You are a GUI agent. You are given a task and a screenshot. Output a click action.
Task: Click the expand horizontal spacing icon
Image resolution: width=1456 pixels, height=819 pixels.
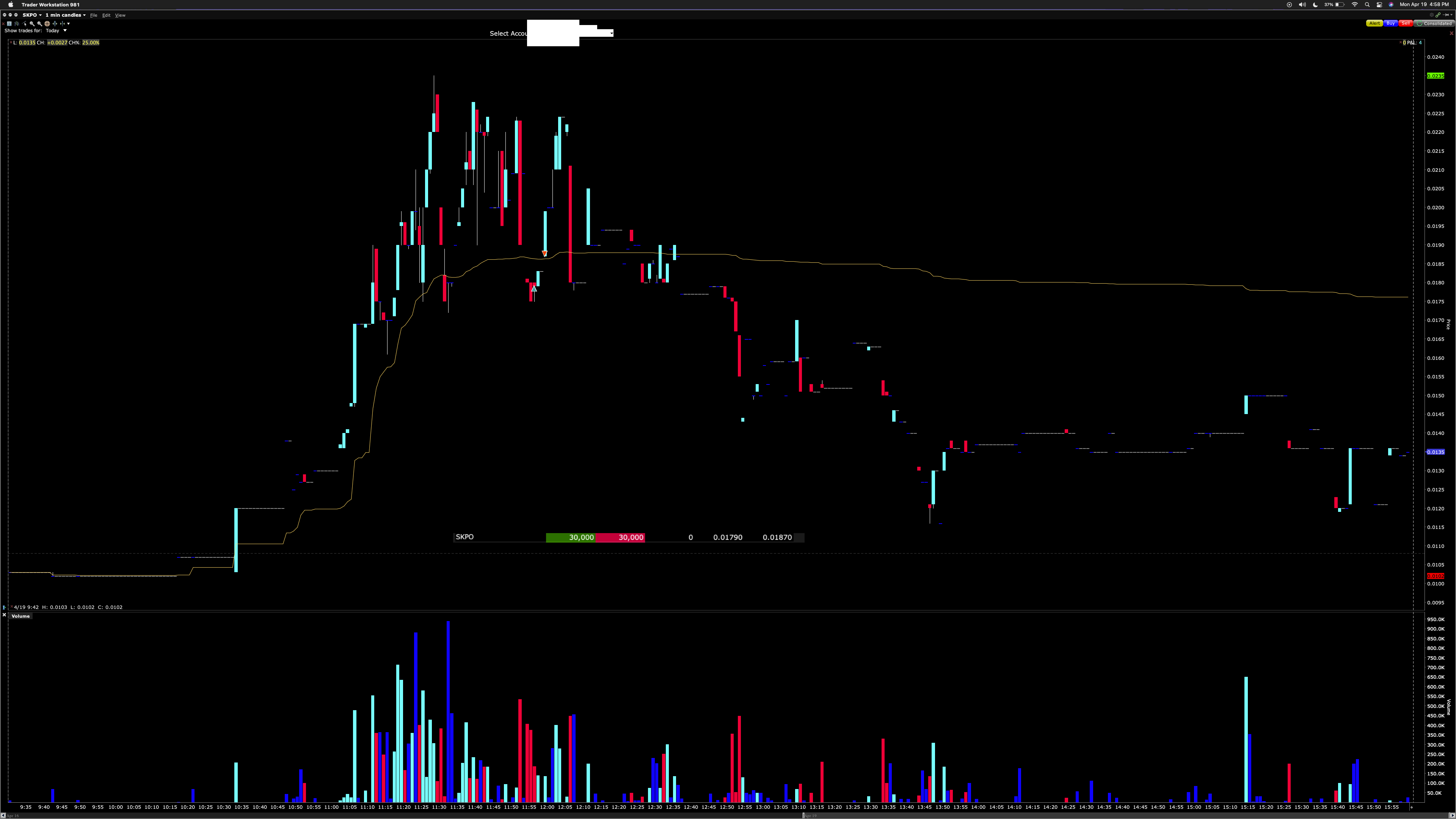pos(55,24)
